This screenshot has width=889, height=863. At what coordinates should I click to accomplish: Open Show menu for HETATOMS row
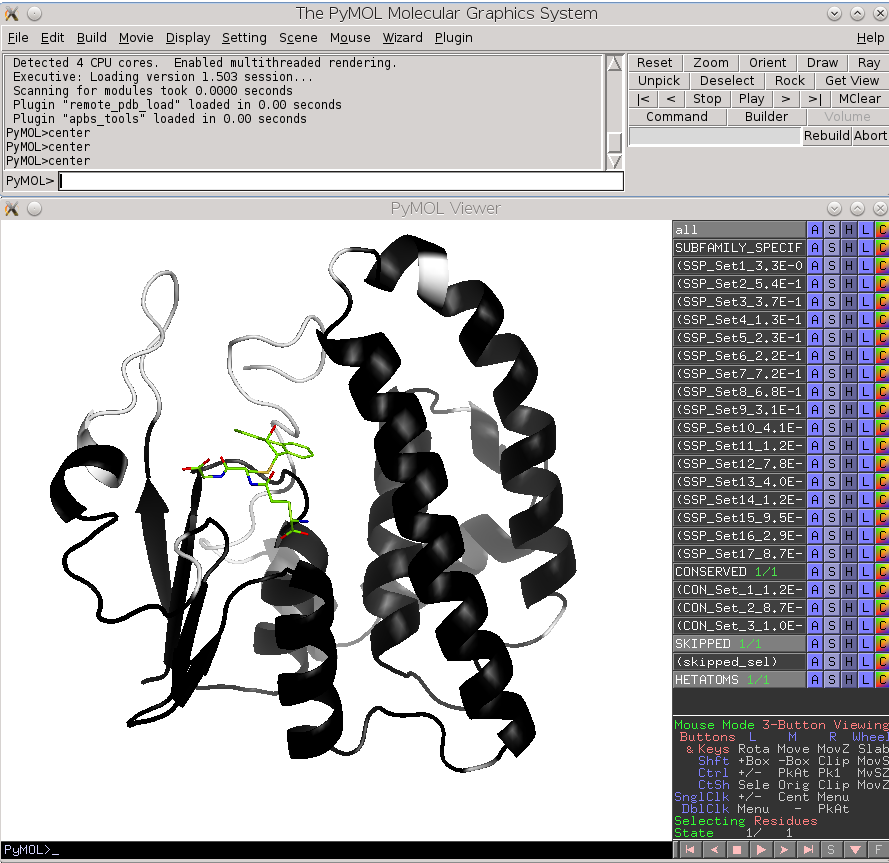tap(831, 679)
